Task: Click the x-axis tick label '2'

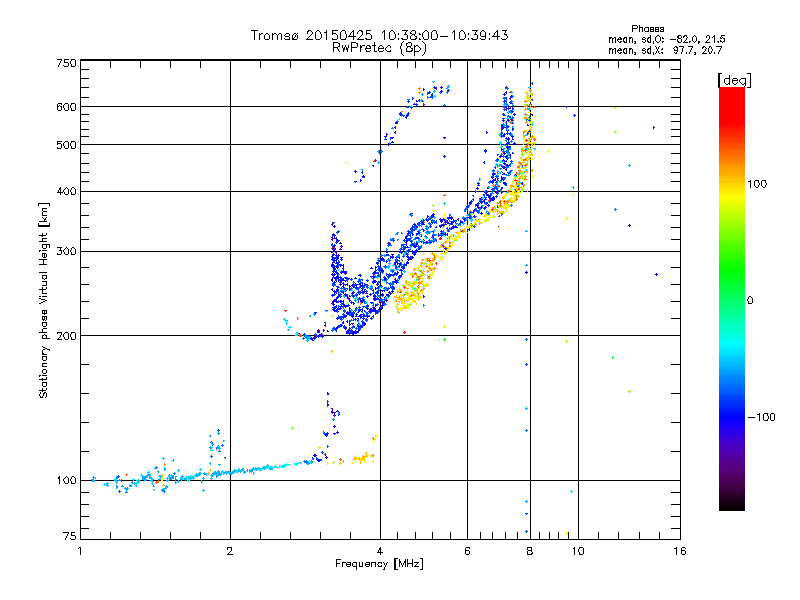Action: (230, 551)
